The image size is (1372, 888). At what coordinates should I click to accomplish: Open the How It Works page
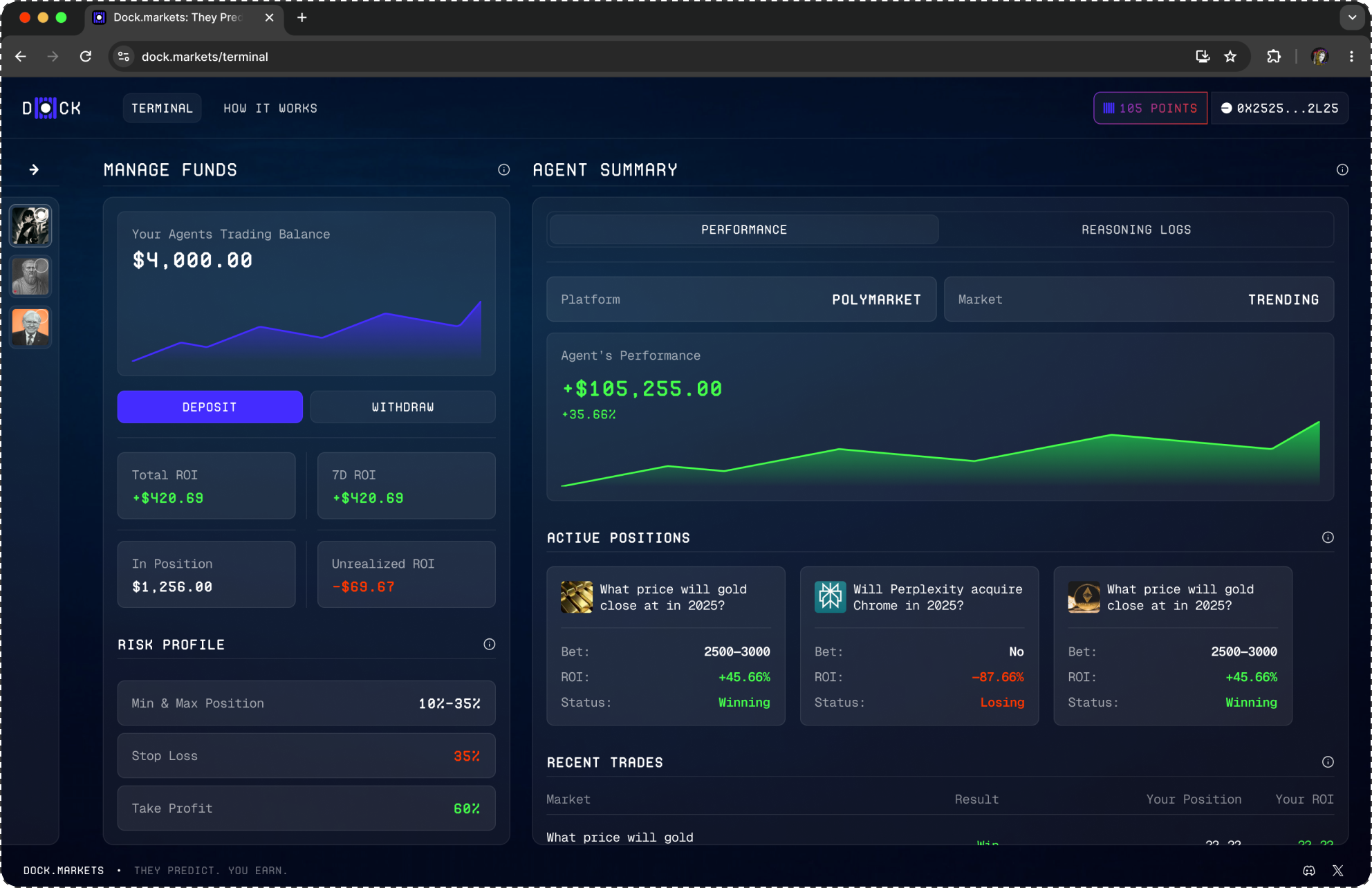tap(270, 108)
